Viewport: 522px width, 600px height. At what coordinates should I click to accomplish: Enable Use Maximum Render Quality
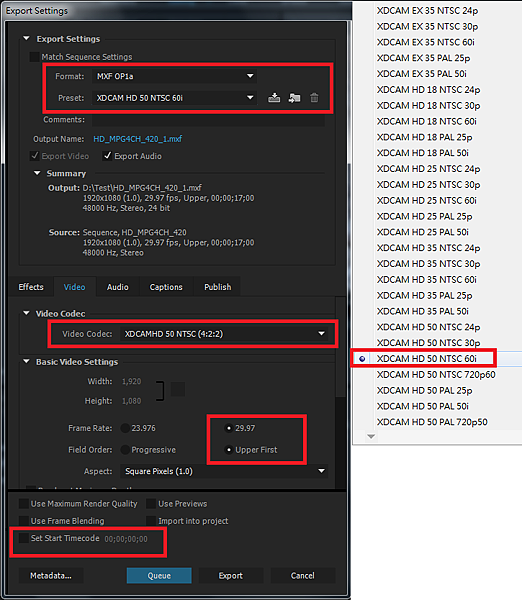24,504
